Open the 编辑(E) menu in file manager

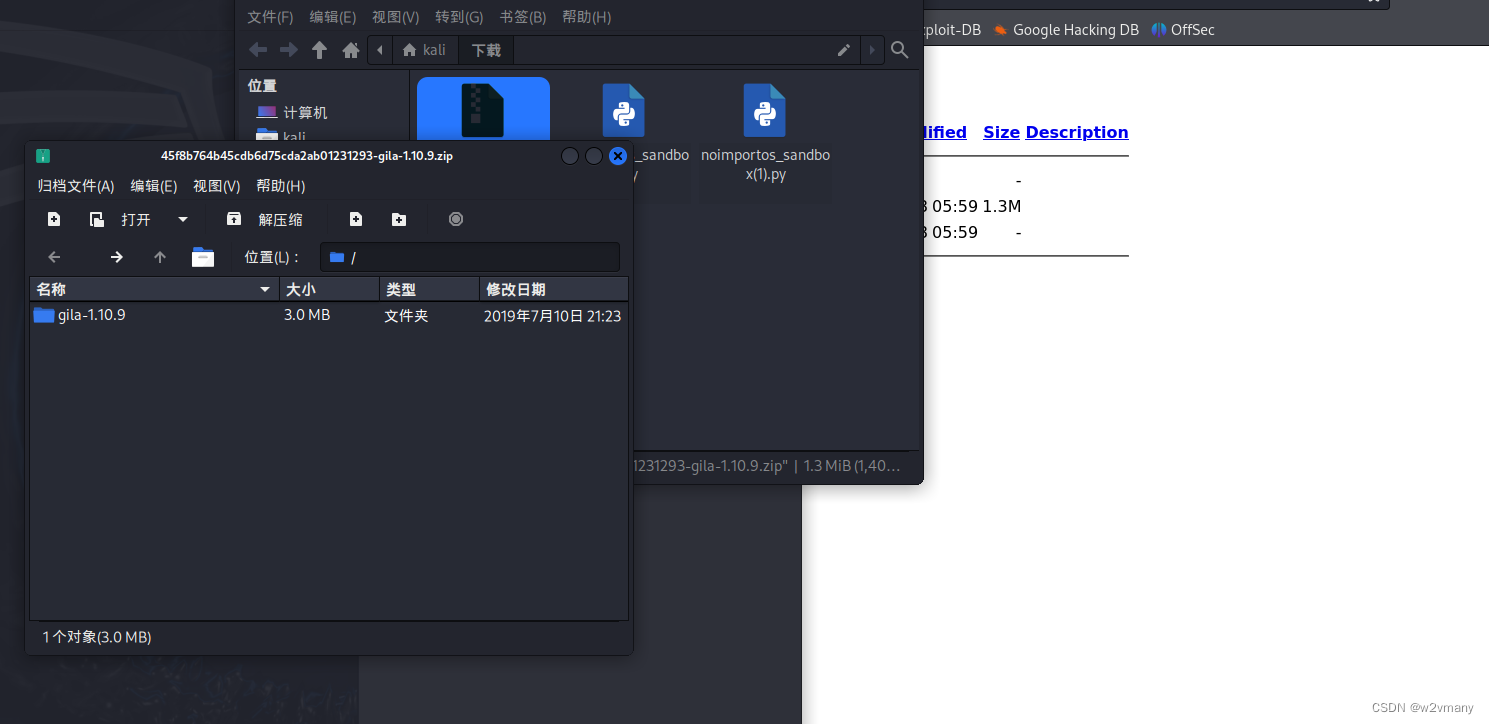point(333,17)
